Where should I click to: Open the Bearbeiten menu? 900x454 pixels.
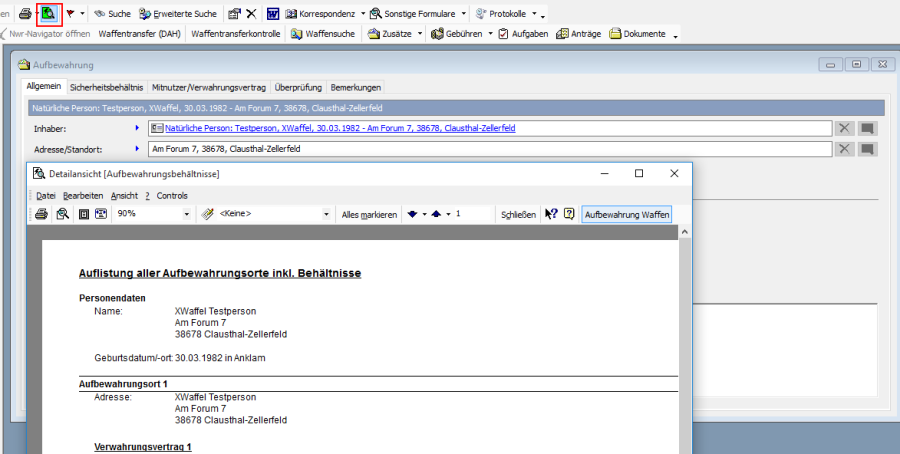coord(83,195)
